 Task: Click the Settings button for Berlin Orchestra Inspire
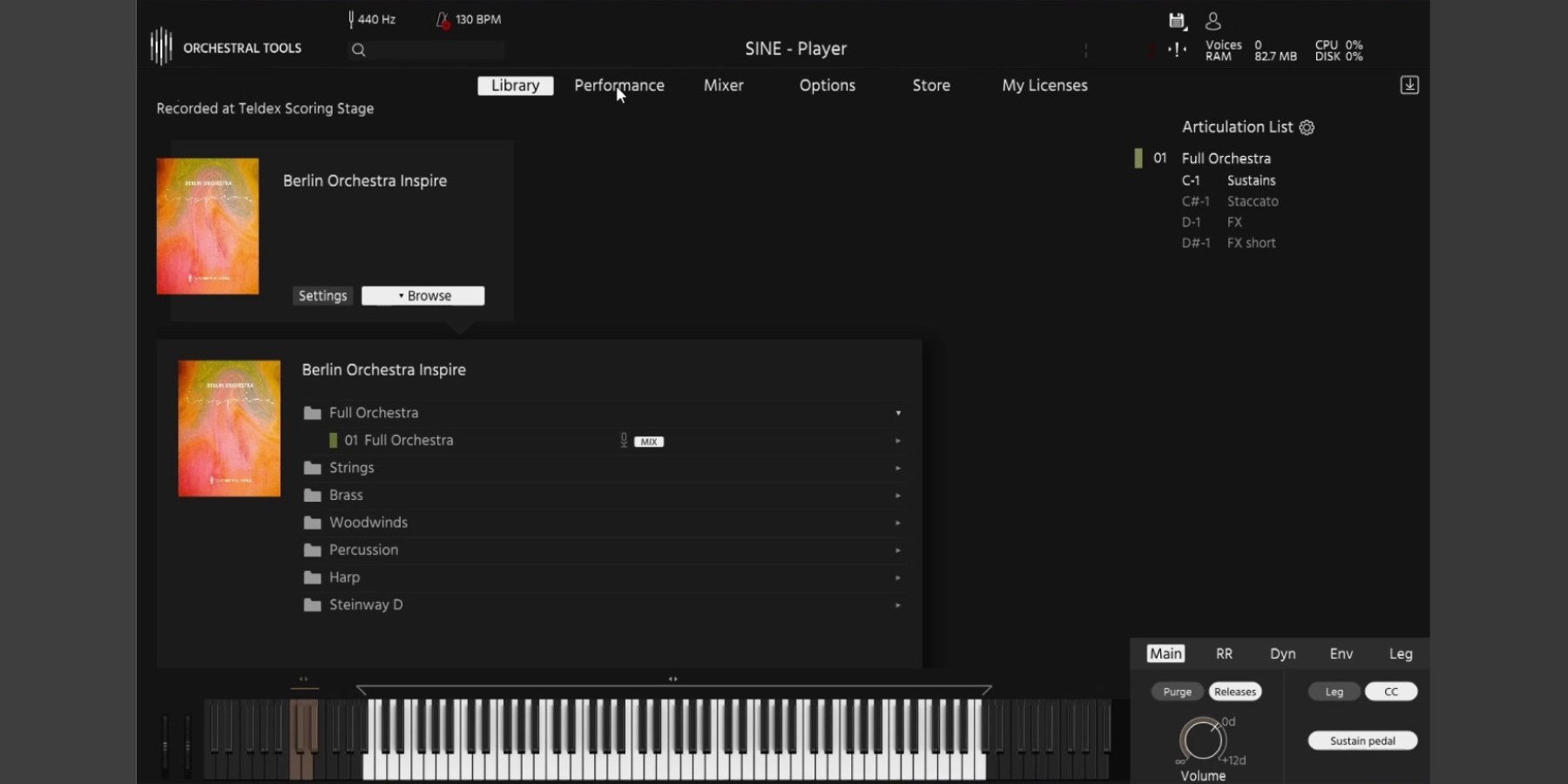pyautogui.click(x=322, y=296)
